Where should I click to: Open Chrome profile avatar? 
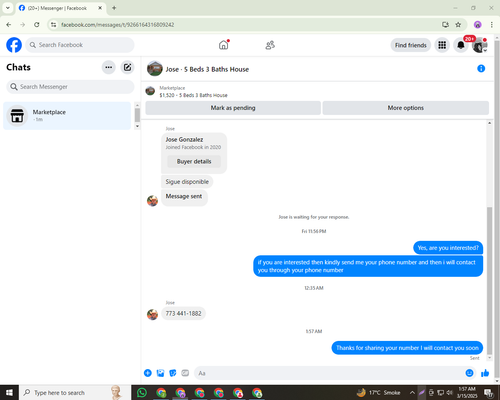(x=478, y=25)
